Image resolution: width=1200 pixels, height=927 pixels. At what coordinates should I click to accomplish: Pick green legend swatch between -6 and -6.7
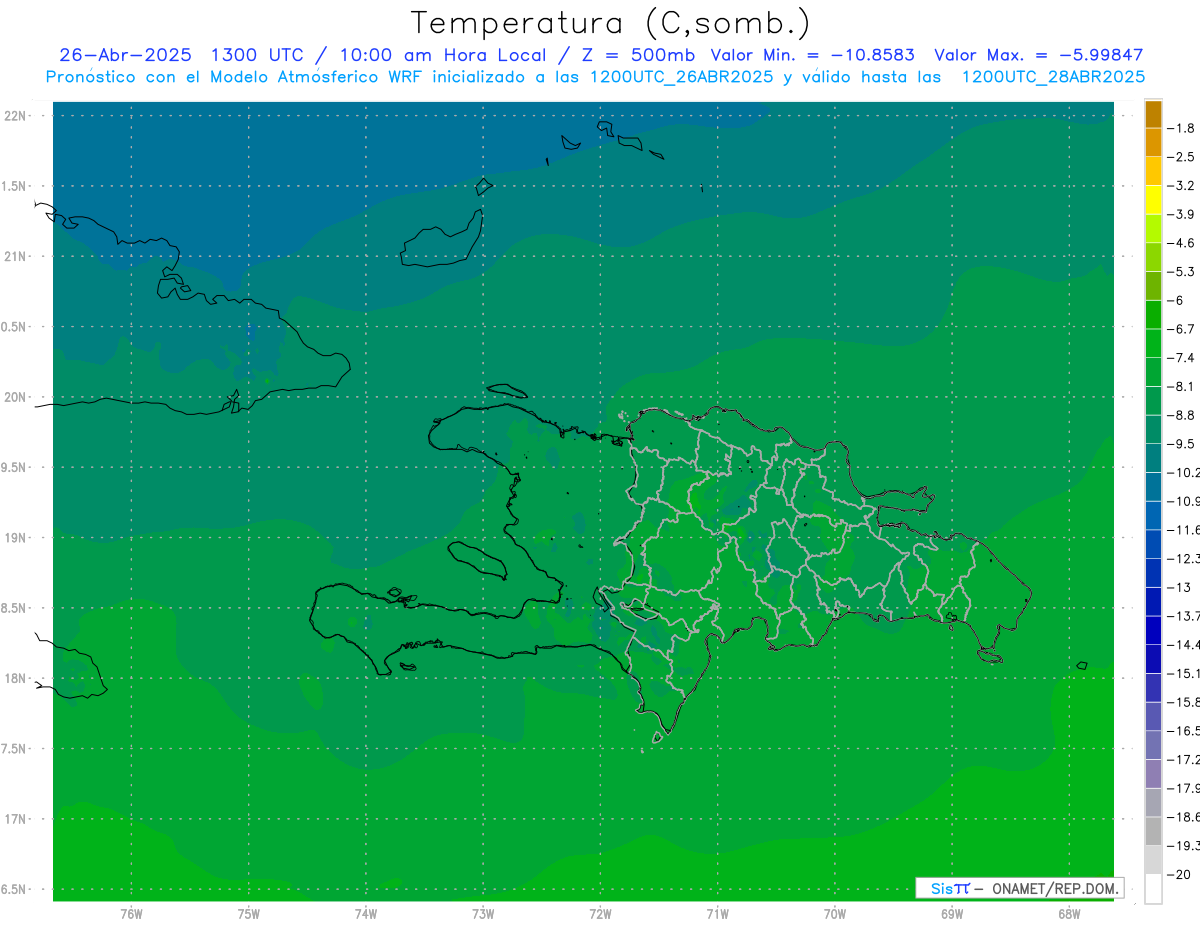[x=1153, y=315]
